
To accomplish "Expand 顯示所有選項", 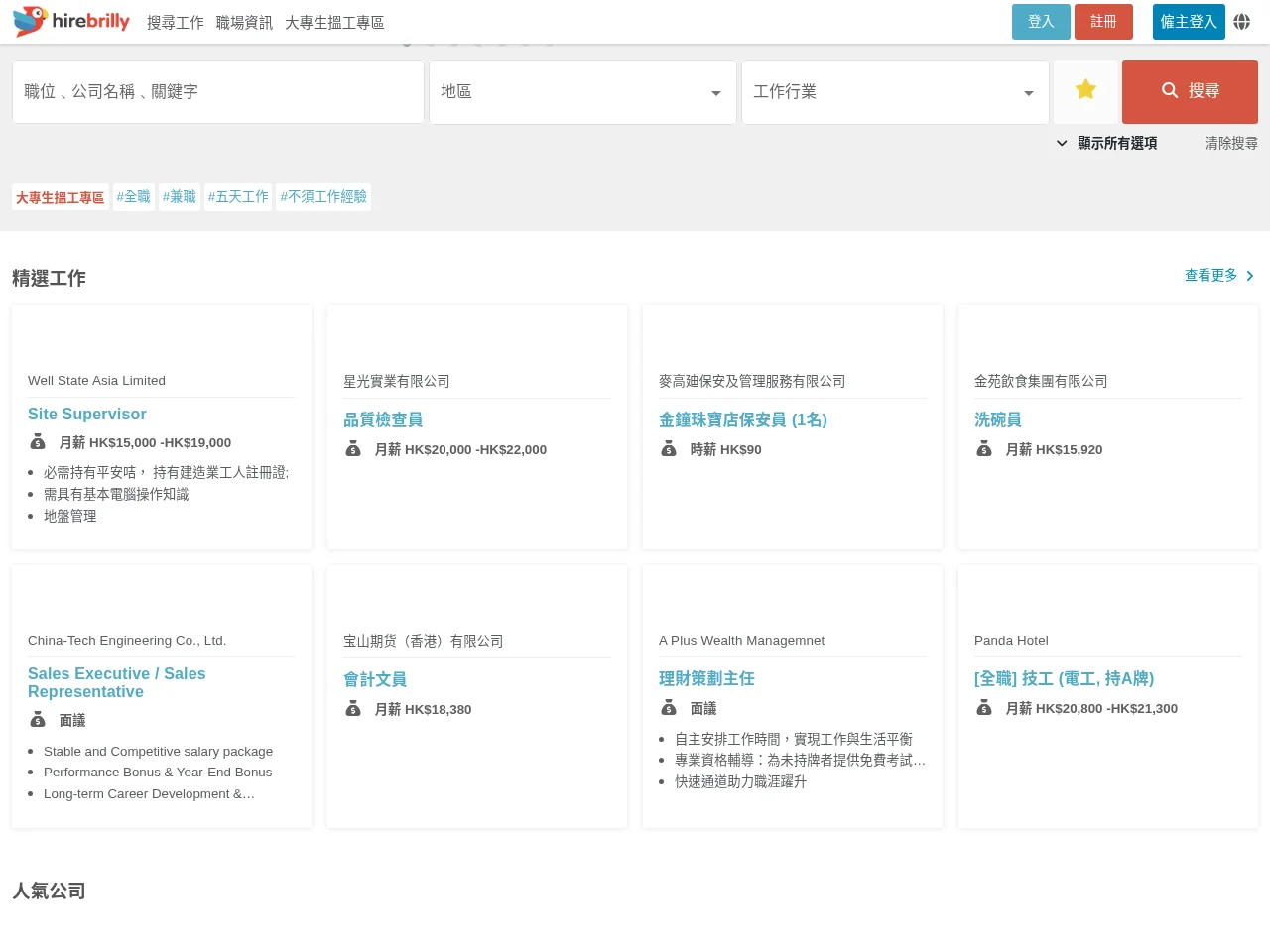I will click(x=1106, y=143).
